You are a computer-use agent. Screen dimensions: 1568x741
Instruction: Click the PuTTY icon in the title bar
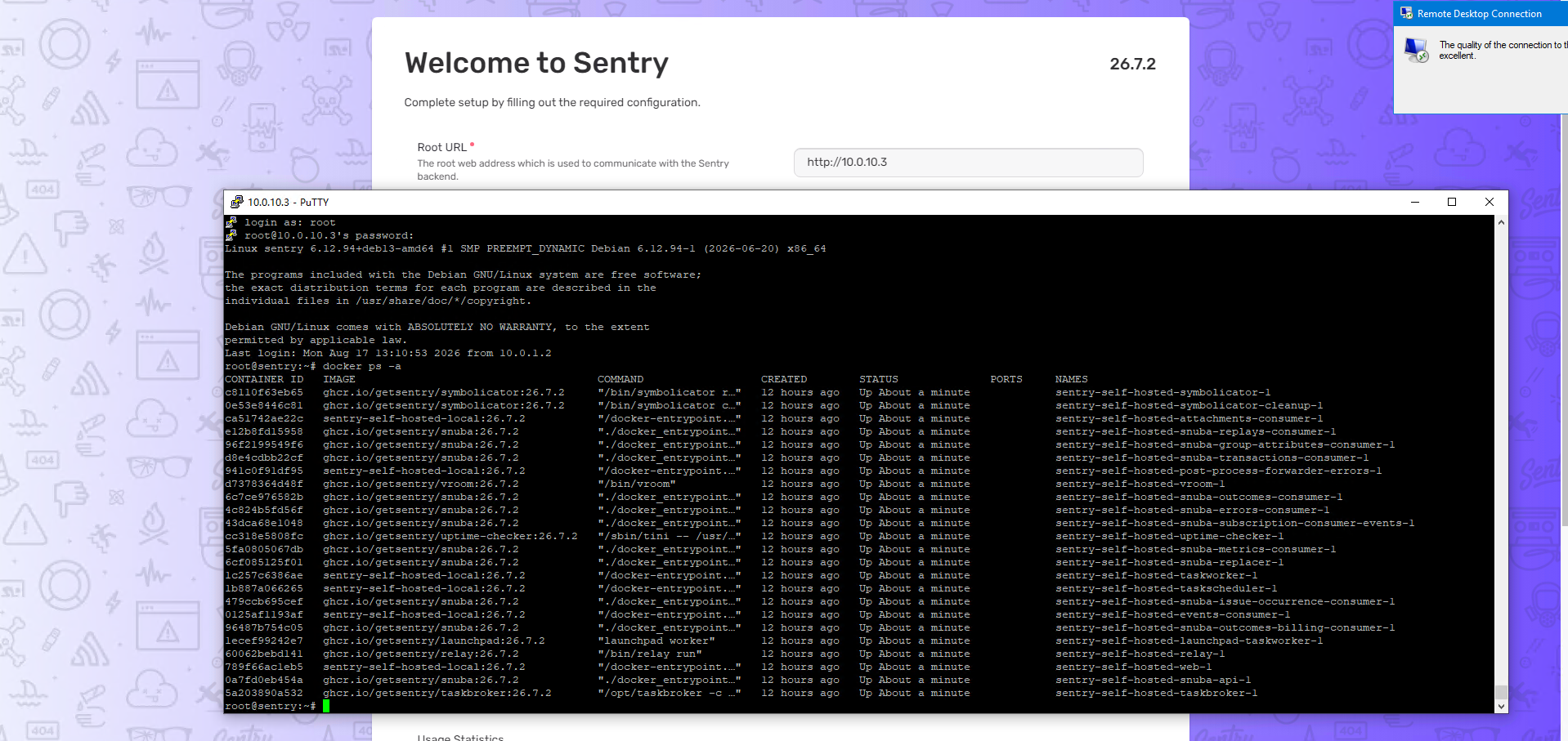coord(237,202)
